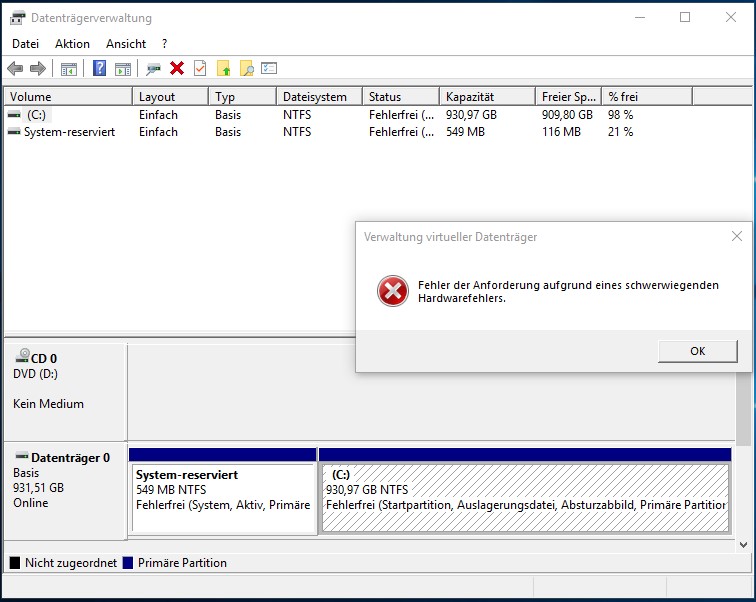Click the connect/rescan disk toolbar icon
This screenshot has width=756, height=602.
click(153, 69)
